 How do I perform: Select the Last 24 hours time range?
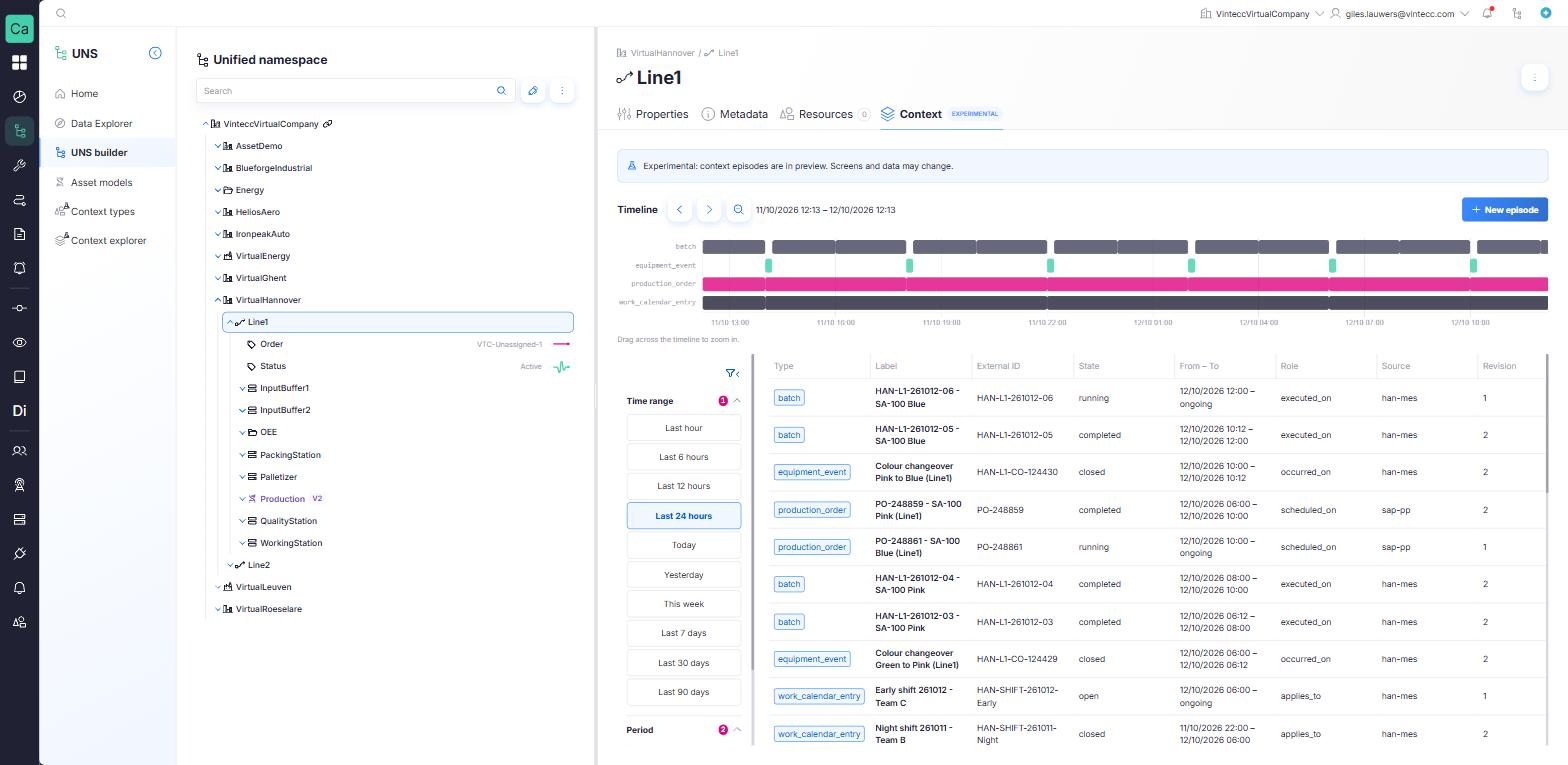pos(684,516)
